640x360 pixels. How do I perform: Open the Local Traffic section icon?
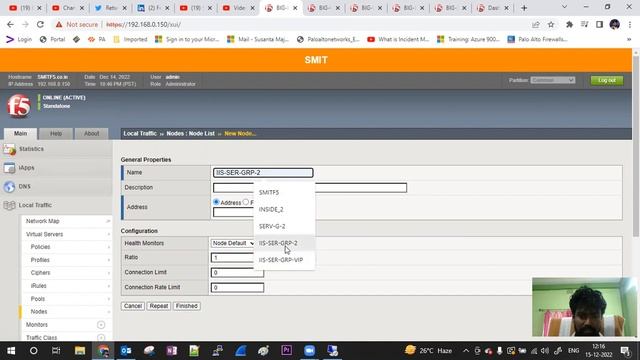point(9,205)
